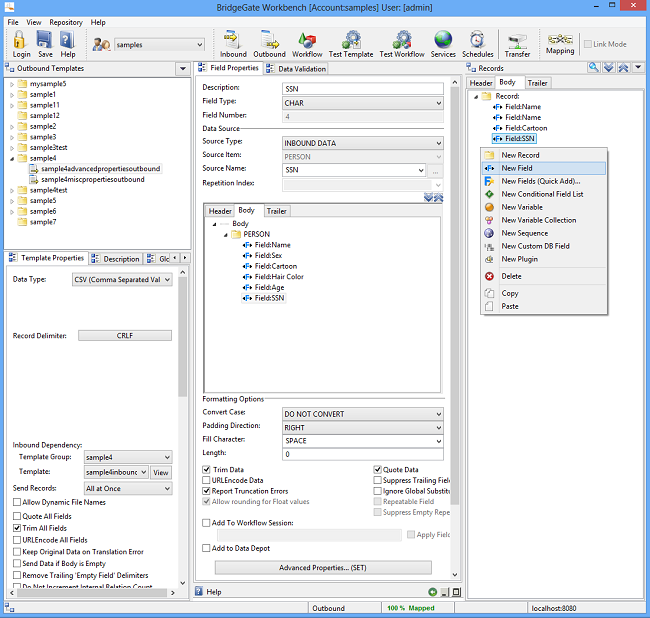Click the browse button beside Source Name
Image resolution: width=650 pixels, height=618 pixels.
pyautogui.click(x=435, y=170)
